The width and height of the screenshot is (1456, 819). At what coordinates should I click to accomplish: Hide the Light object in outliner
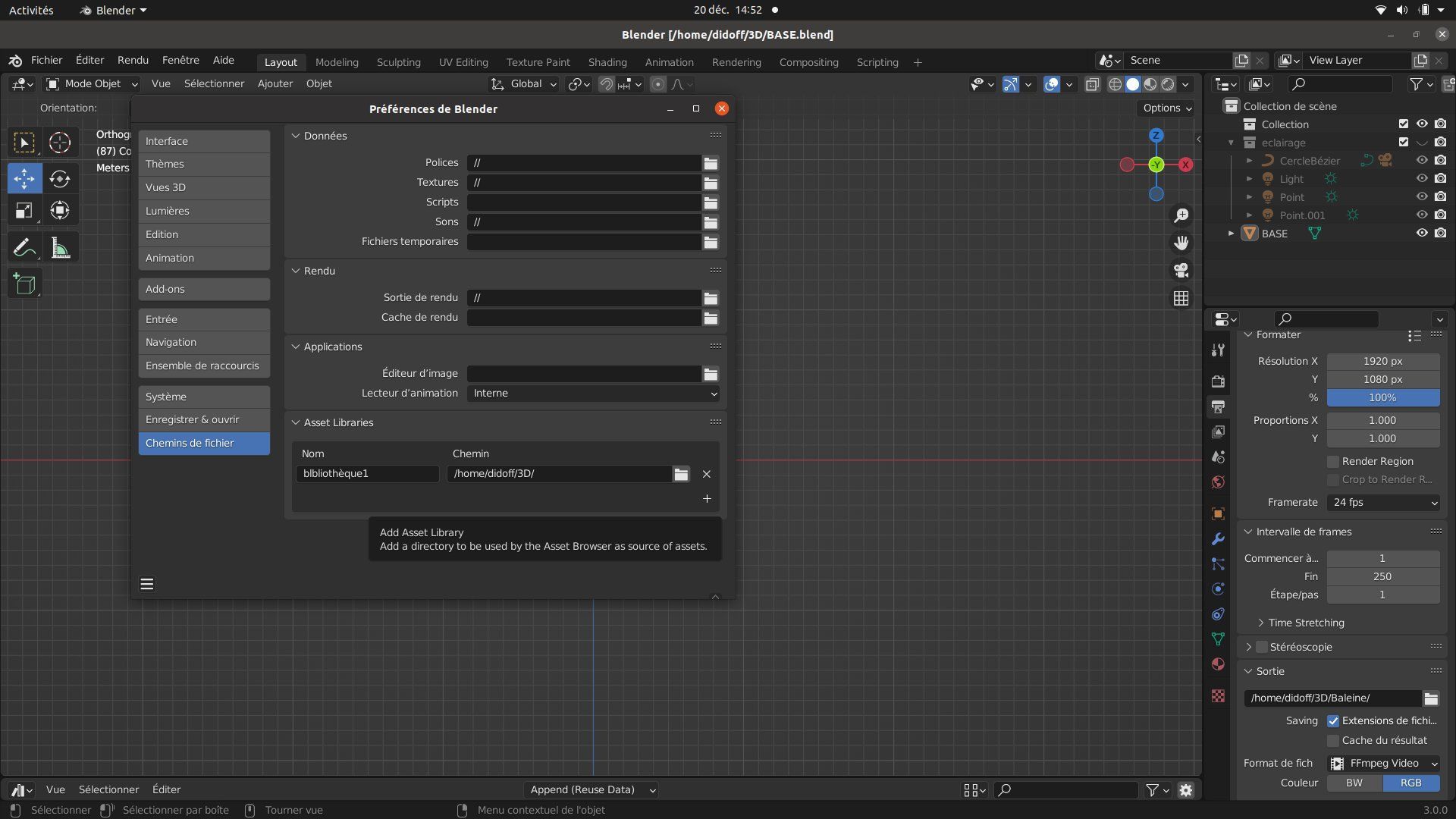(x=1422, y=179)
